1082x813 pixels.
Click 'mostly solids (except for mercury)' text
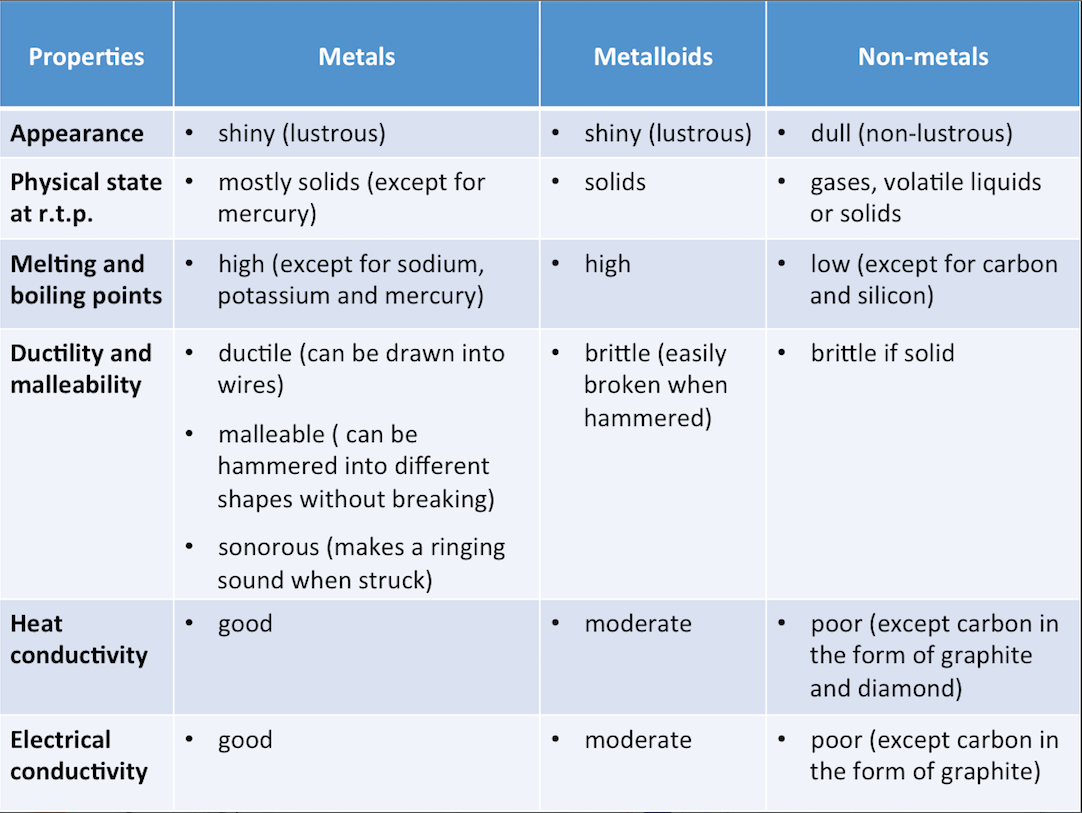click(x=351, y=197)
